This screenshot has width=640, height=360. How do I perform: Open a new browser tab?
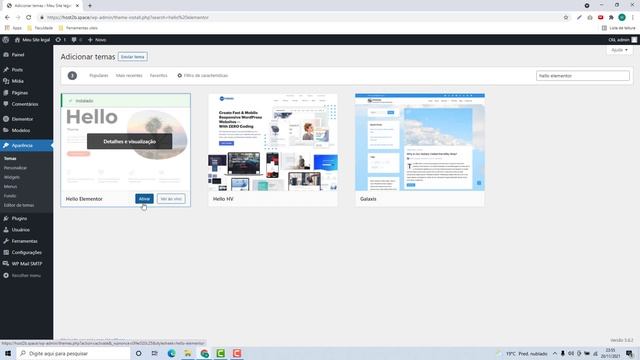pyautogui.click(x=90, y=6)
